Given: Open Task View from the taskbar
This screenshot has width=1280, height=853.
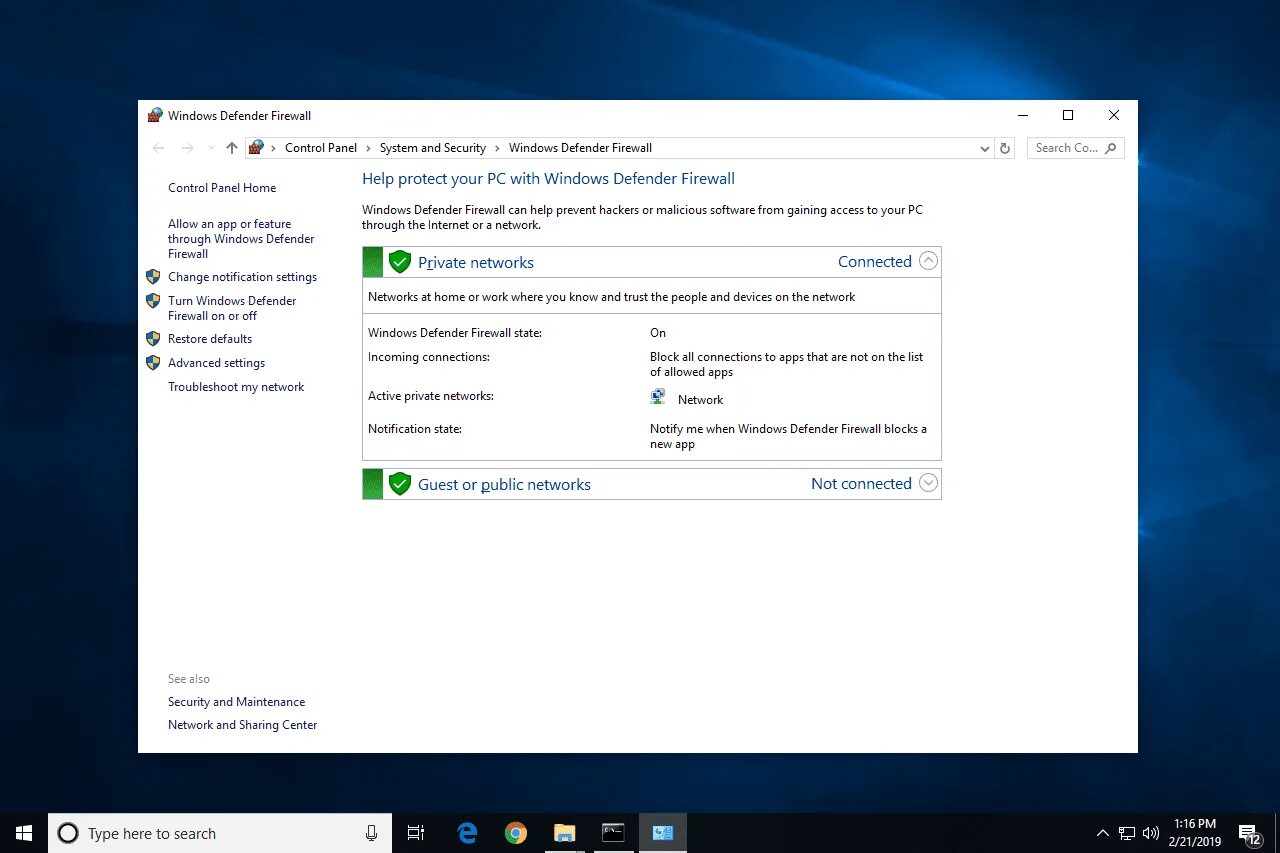Looking at the screenshot, I should (x=416, y=833).
